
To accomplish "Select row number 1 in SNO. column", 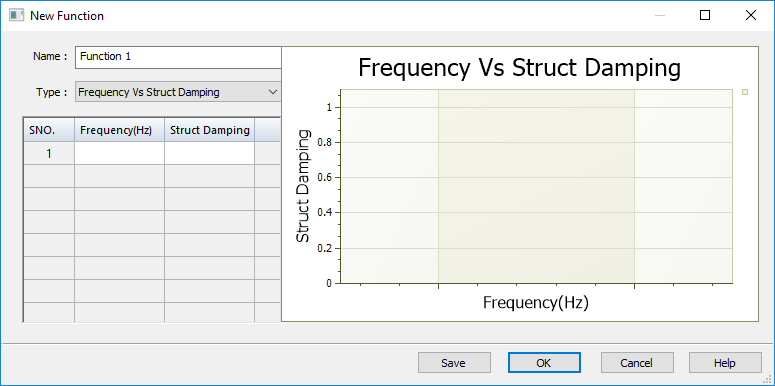I will pyautogui.click(x=49, y=154).
